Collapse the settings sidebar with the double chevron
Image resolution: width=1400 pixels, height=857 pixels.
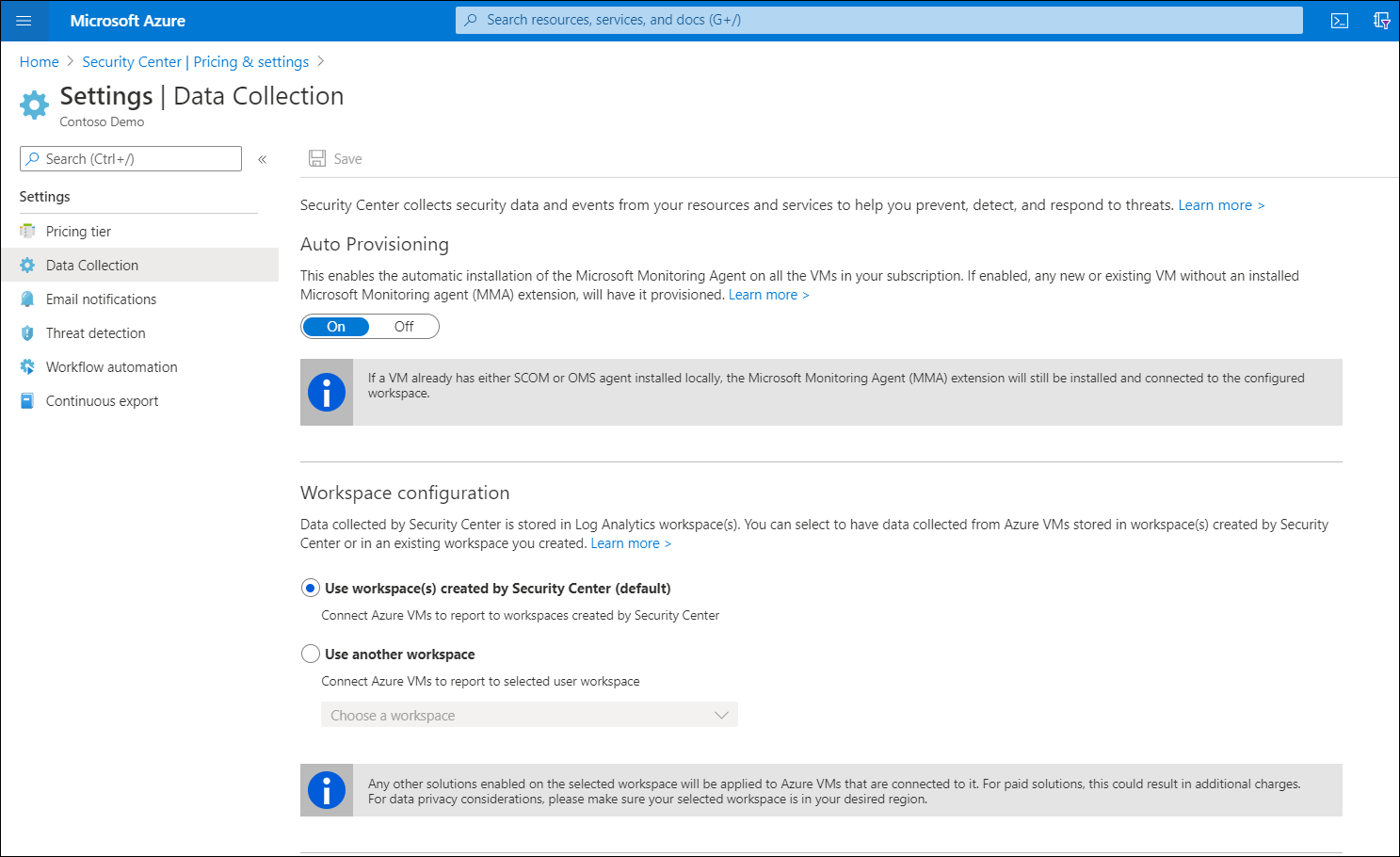[262, 159]
